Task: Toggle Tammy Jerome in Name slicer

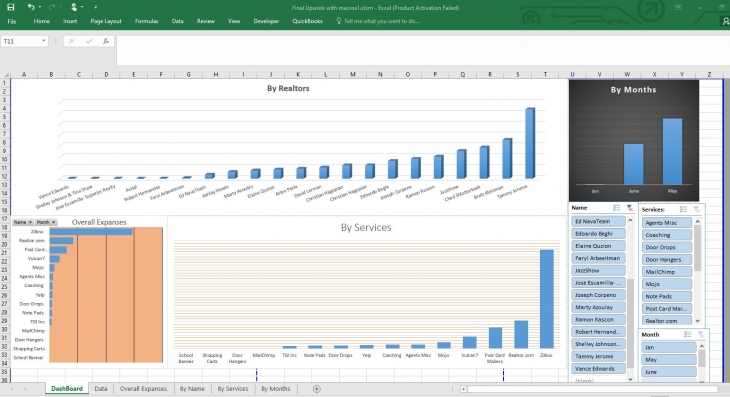Action: pos(598,357)
